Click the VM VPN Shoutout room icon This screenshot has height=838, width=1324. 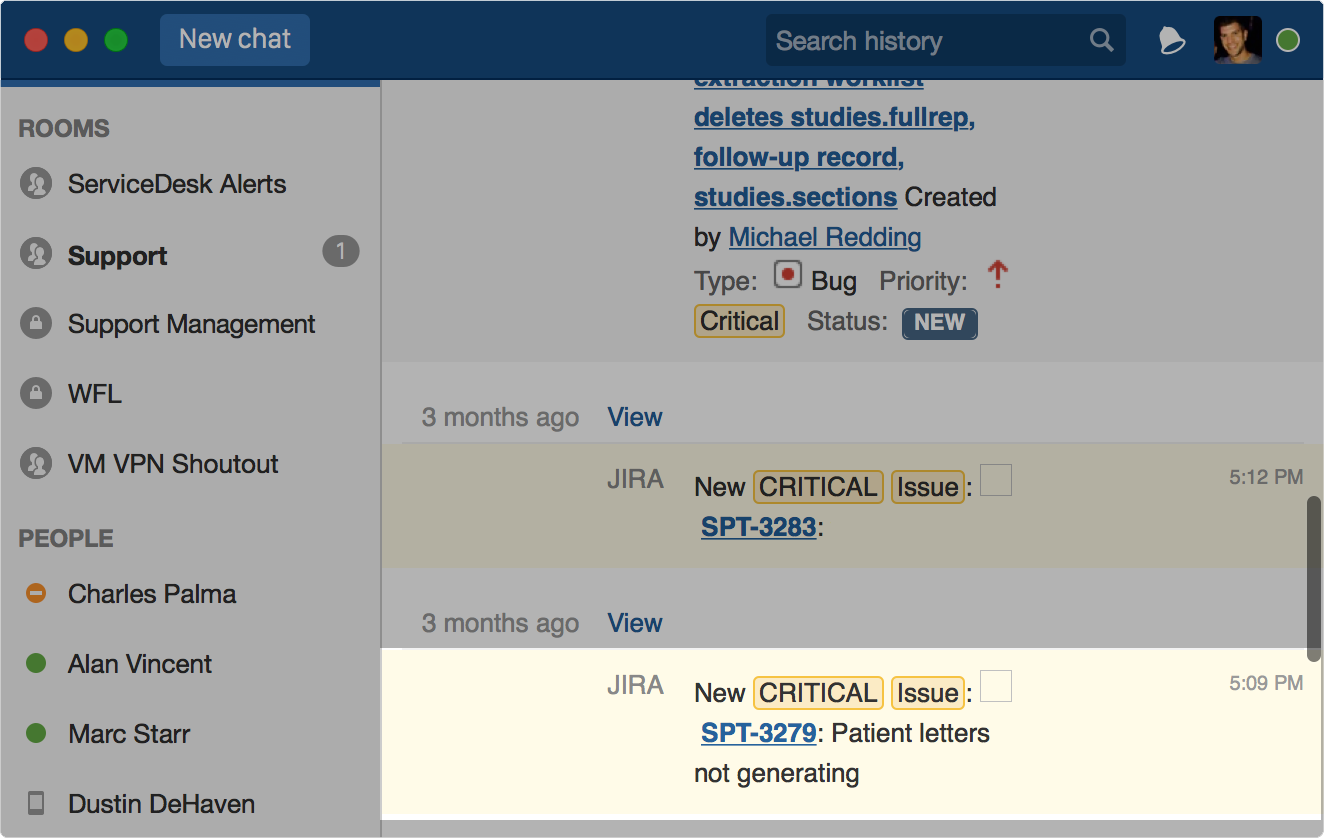(36, 464)
